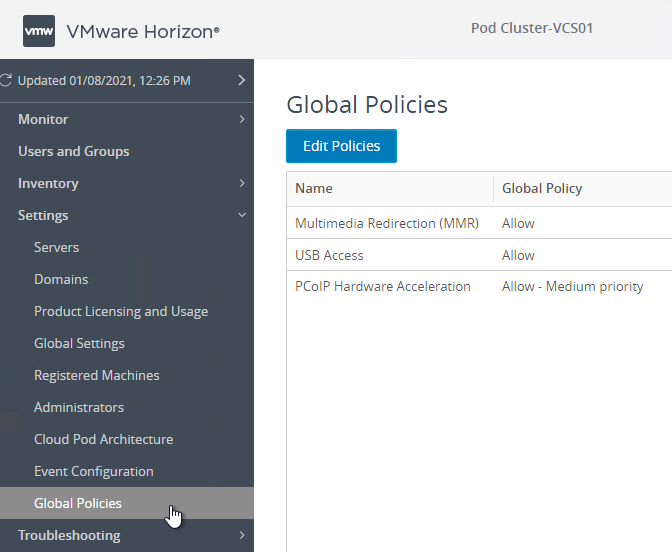Screen dimensions: 672x552
Task: Click the refresh icon beside Updated timestamp
Action: [x=6, y=80]
